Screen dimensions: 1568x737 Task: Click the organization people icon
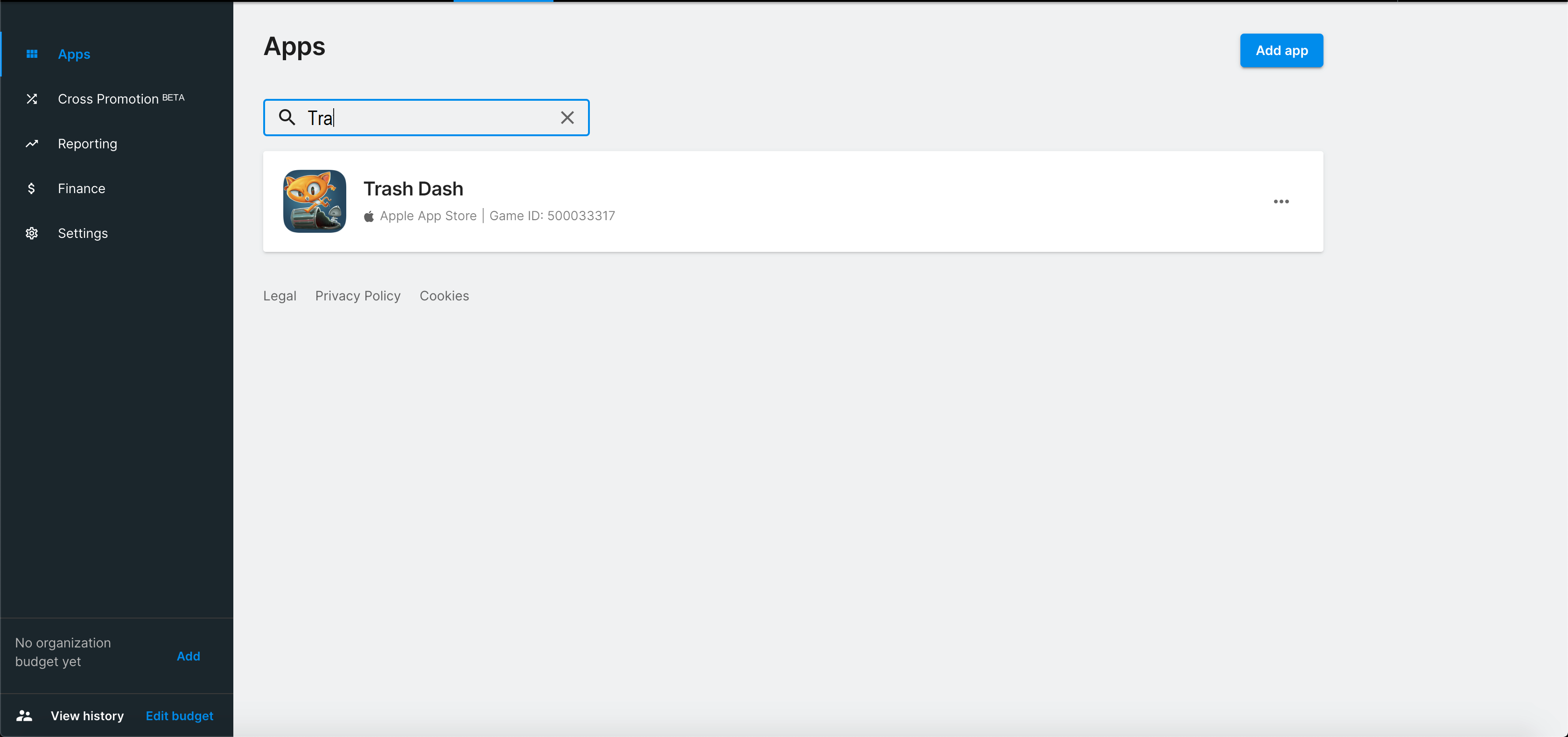coord(24,716)
